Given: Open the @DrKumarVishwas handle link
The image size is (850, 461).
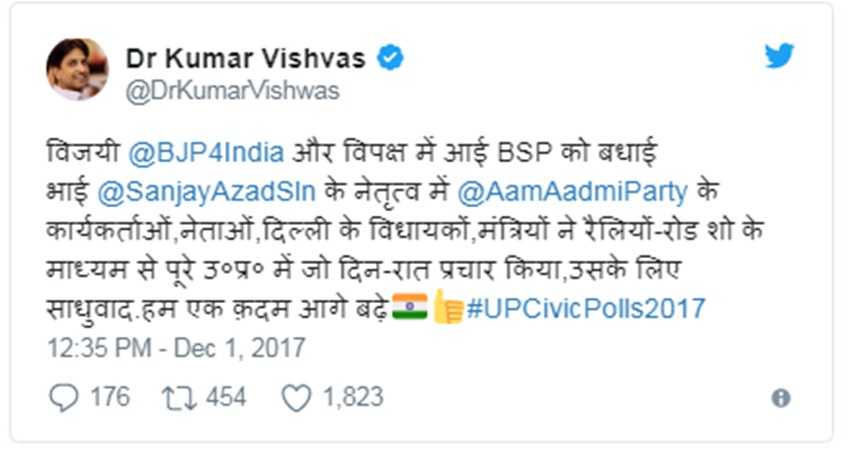Looking at the screenshot, I should (232, 91).
